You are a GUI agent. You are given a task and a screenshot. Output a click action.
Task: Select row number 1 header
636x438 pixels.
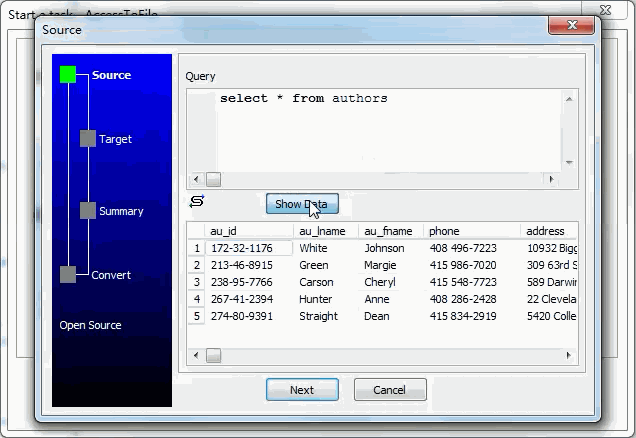(x=197, y=248)
